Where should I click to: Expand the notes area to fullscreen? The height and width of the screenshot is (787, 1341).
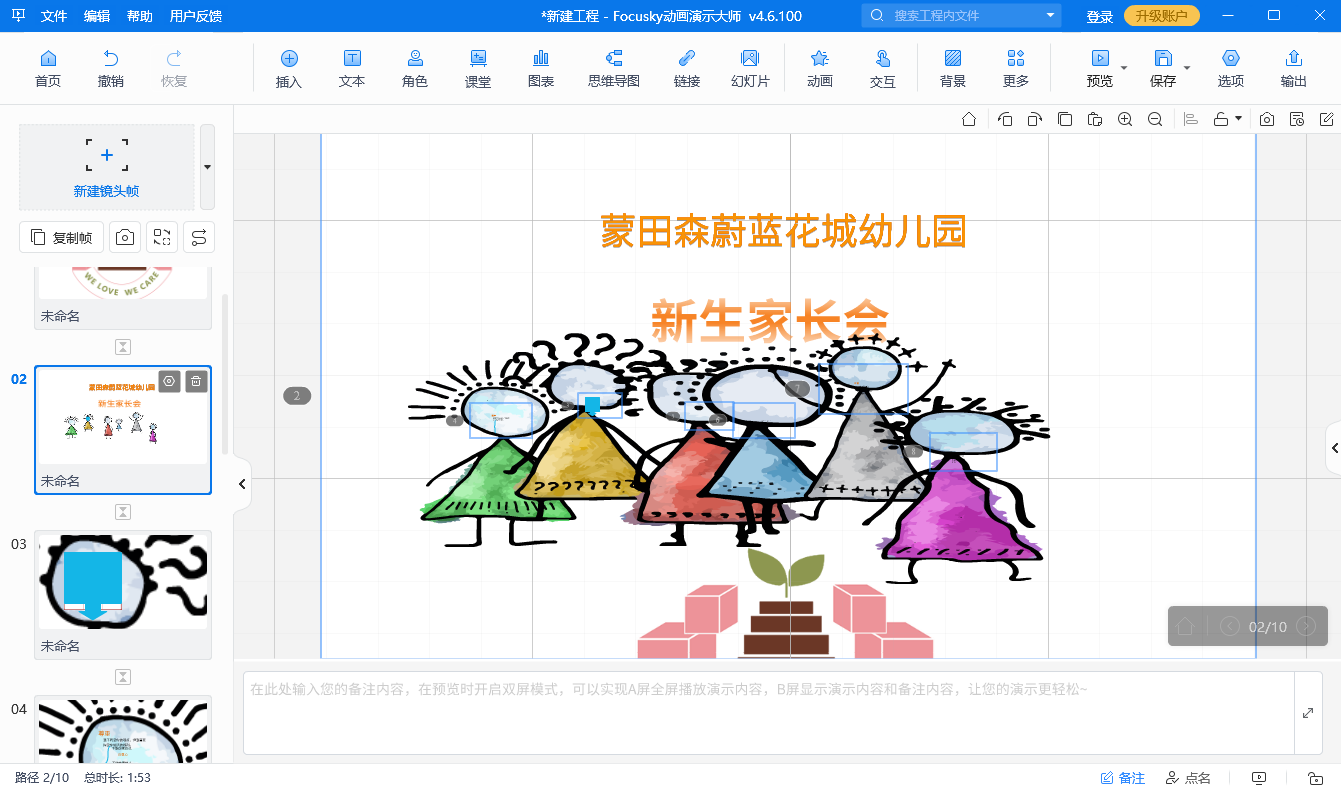point(1308,713)
